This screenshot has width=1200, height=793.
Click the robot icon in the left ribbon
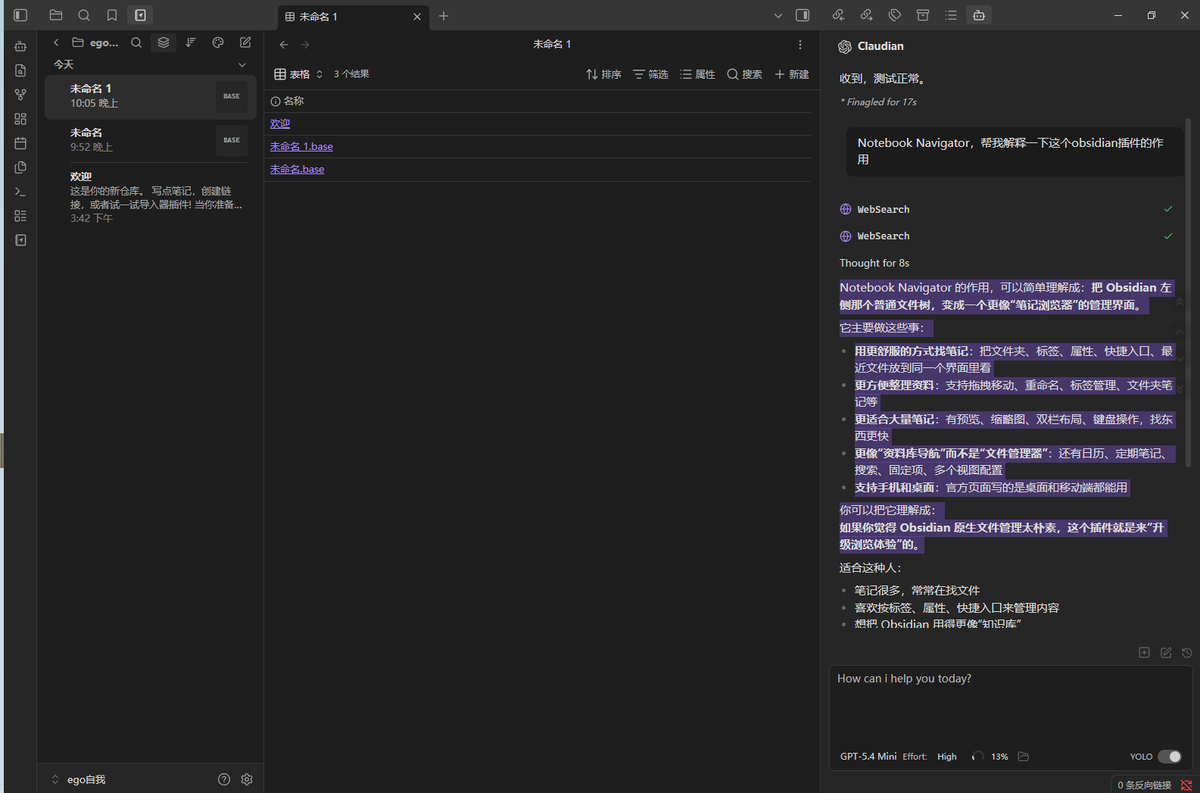click(x=21, y=46)
